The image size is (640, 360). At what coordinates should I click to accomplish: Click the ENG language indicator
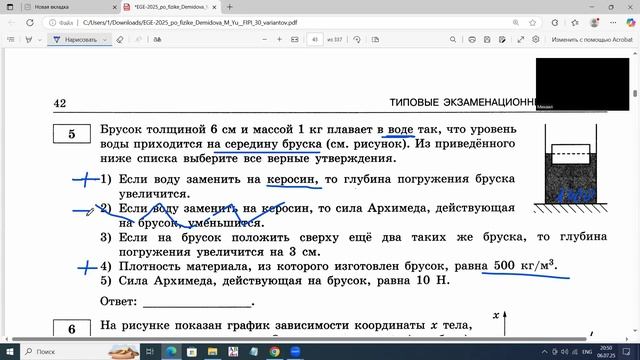(587, 351)
